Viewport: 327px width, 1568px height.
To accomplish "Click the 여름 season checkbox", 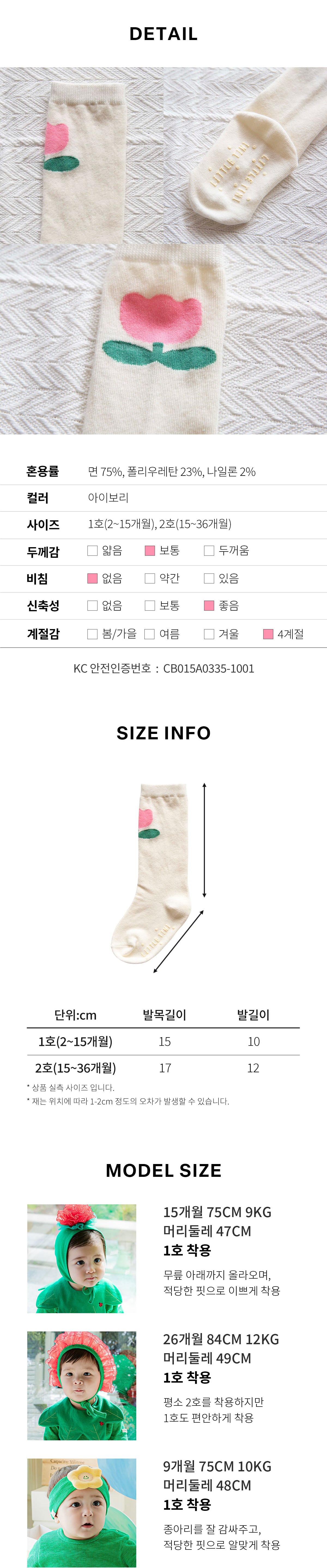I will coord(150,634).
